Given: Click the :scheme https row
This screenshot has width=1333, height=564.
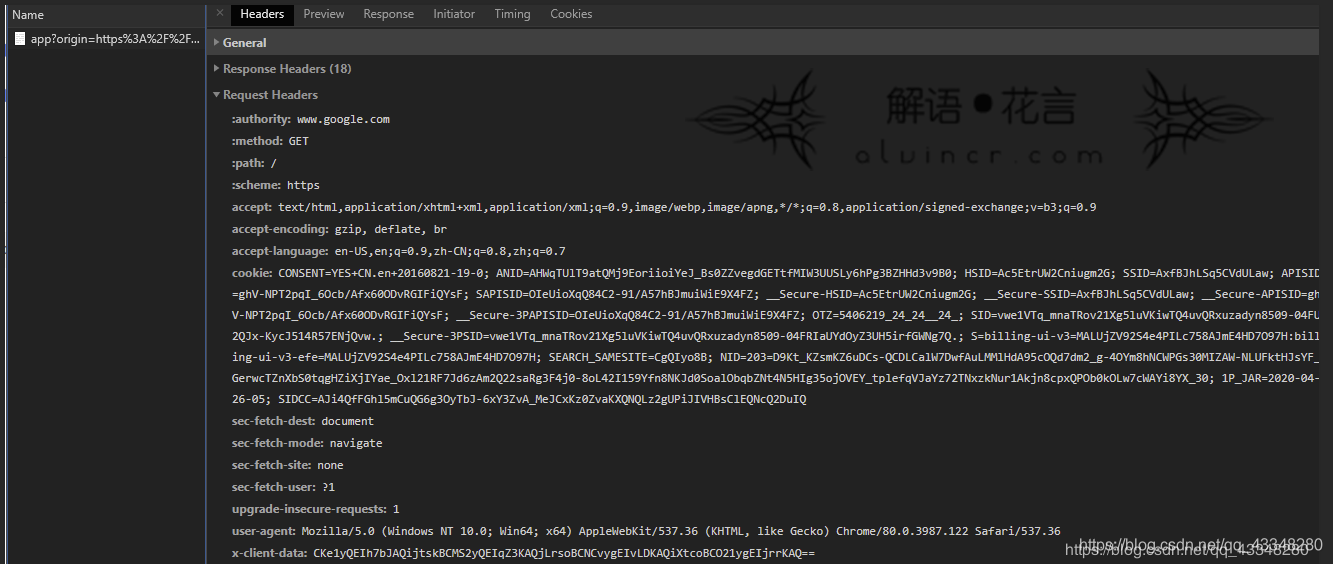Looking at the screenshot, I should (276, 185).
